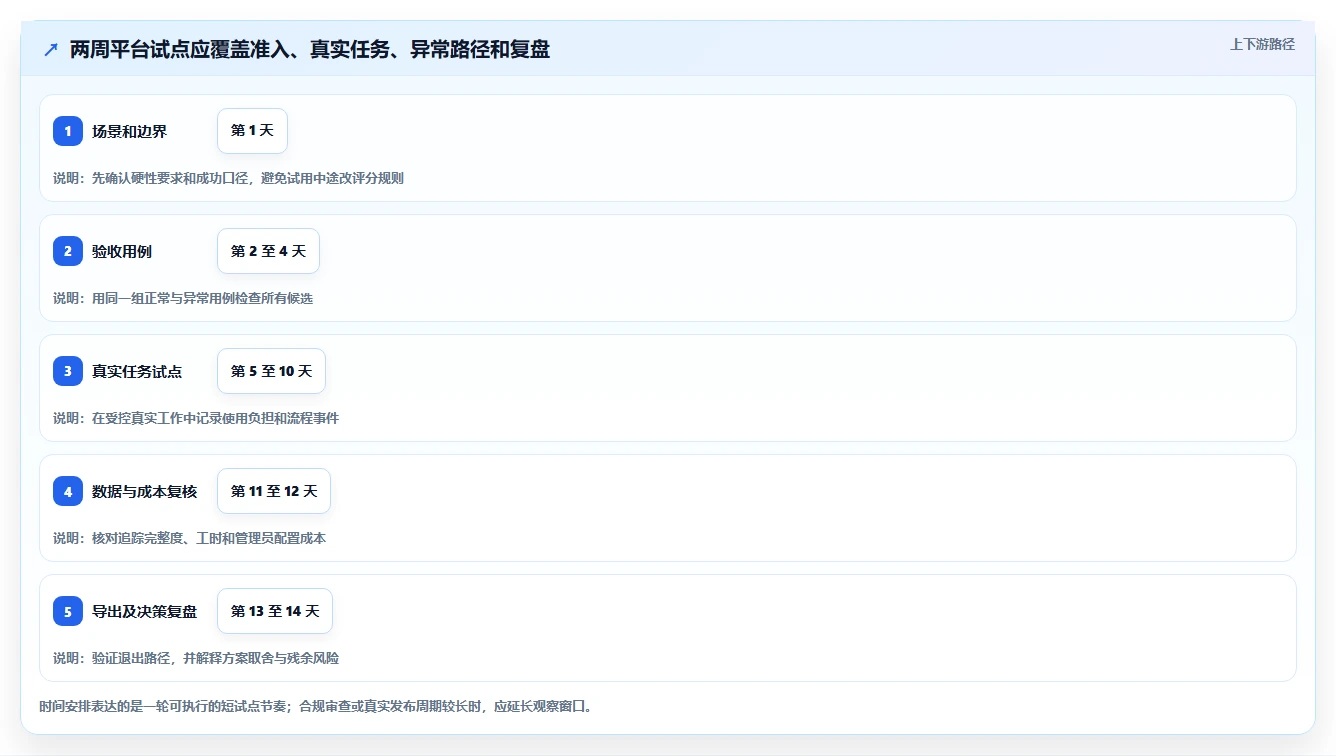This screenshot has width=1336, height=756.
Task: Click the 数据与成本复核 step title
Action: point(145,491)
